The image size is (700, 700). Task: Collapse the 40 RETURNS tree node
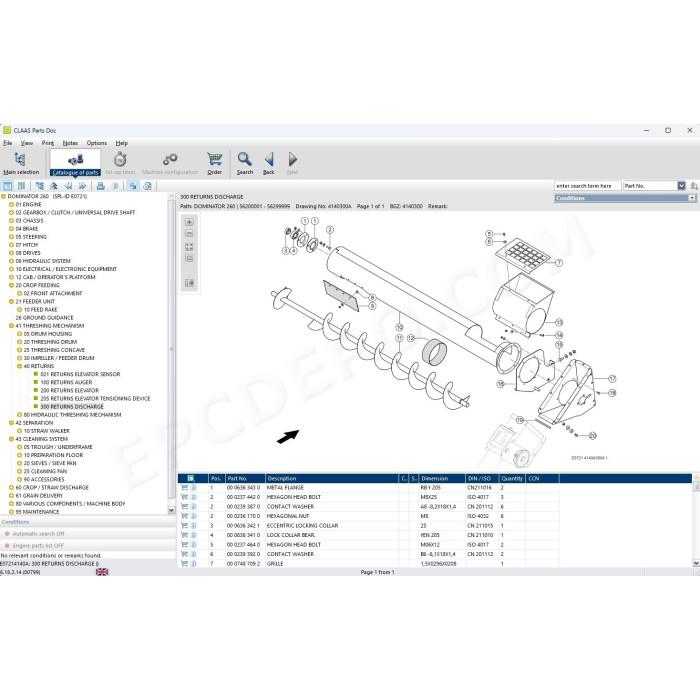point(19,366)
